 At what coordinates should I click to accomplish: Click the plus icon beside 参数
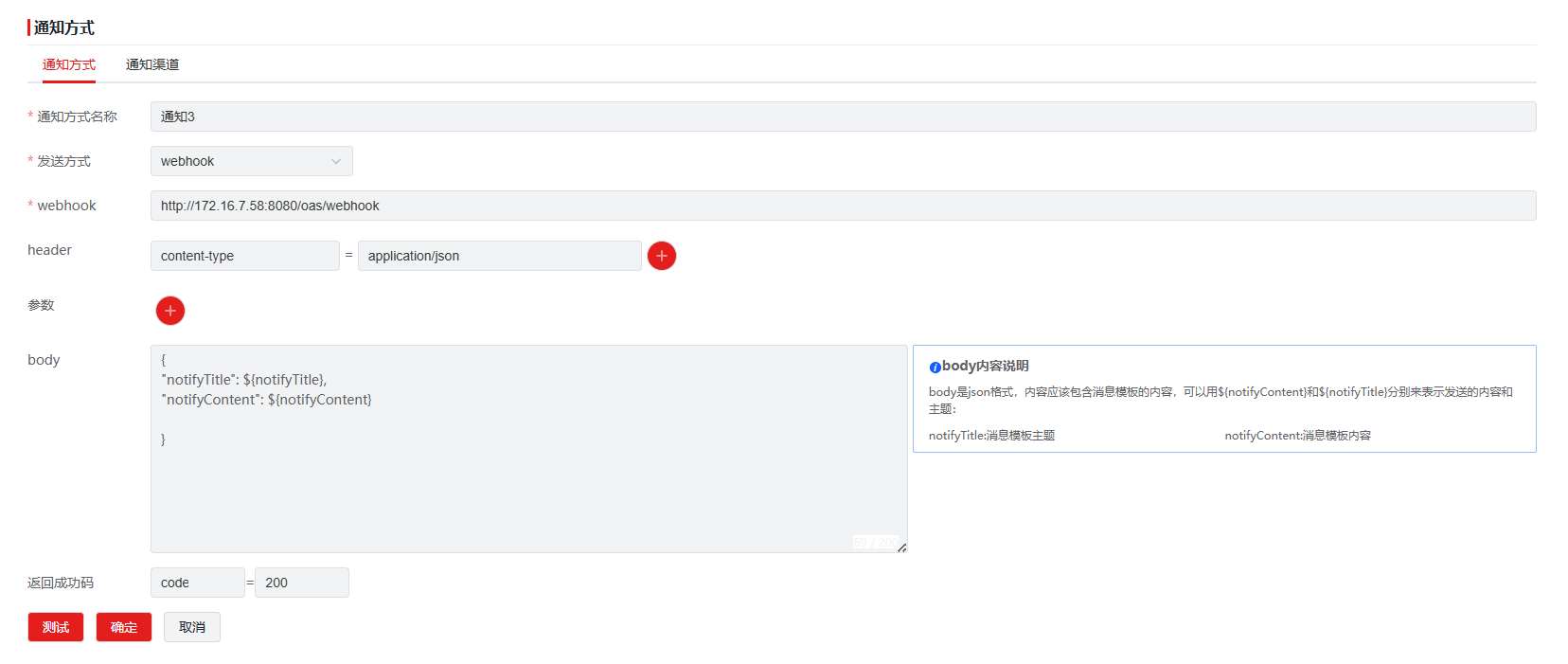click(x=170, y=311)
